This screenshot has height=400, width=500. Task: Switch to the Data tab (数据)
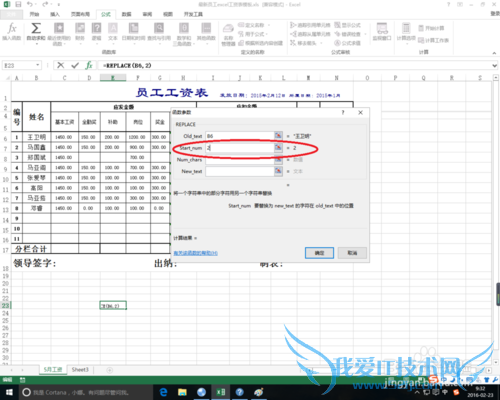click(x=126, y=14)
